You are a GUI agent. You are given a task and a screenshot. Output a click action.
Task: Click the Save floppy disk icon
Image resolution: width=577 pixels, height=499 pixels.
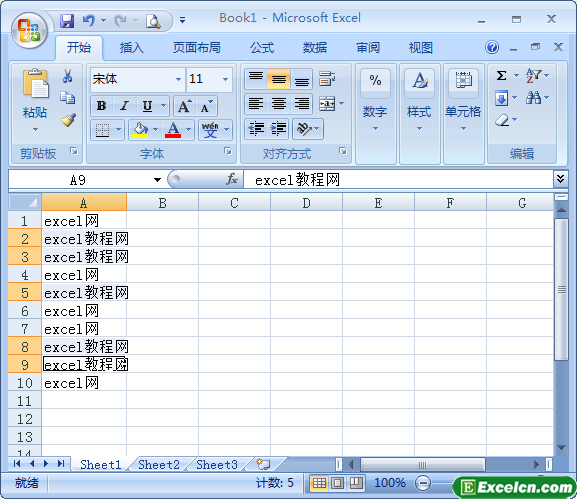[67, 21]
